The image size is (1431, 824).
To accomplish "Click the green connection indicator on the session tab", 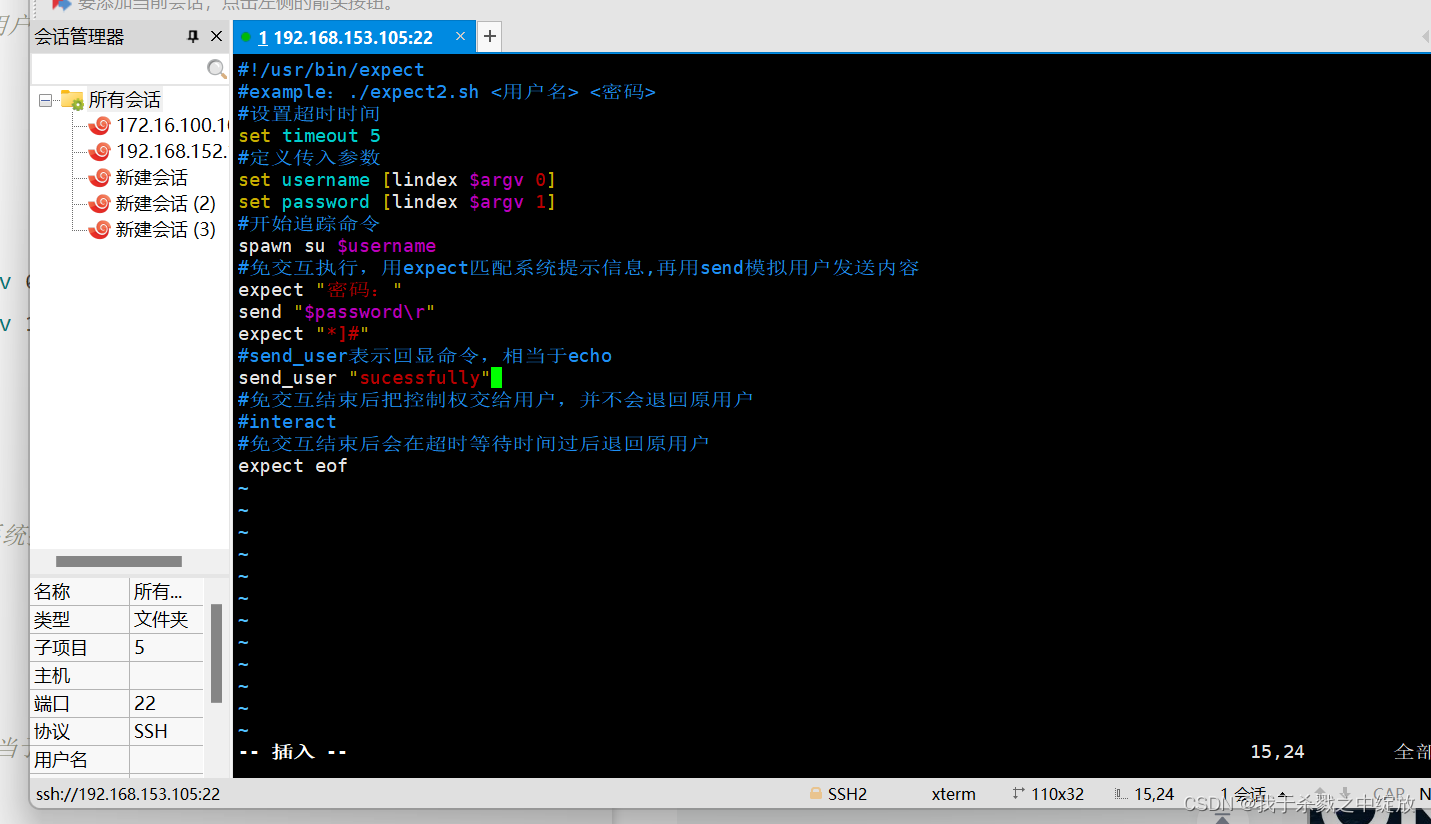I will [x=246, y=36].
